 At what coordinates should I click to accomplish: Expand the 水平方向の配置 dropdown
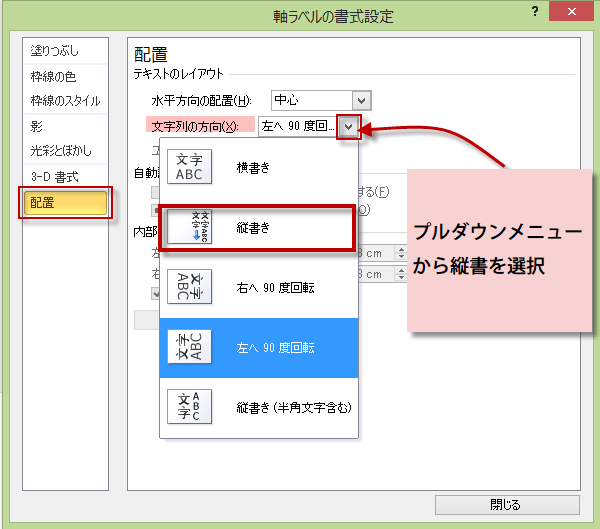click(x=361, y=100)
